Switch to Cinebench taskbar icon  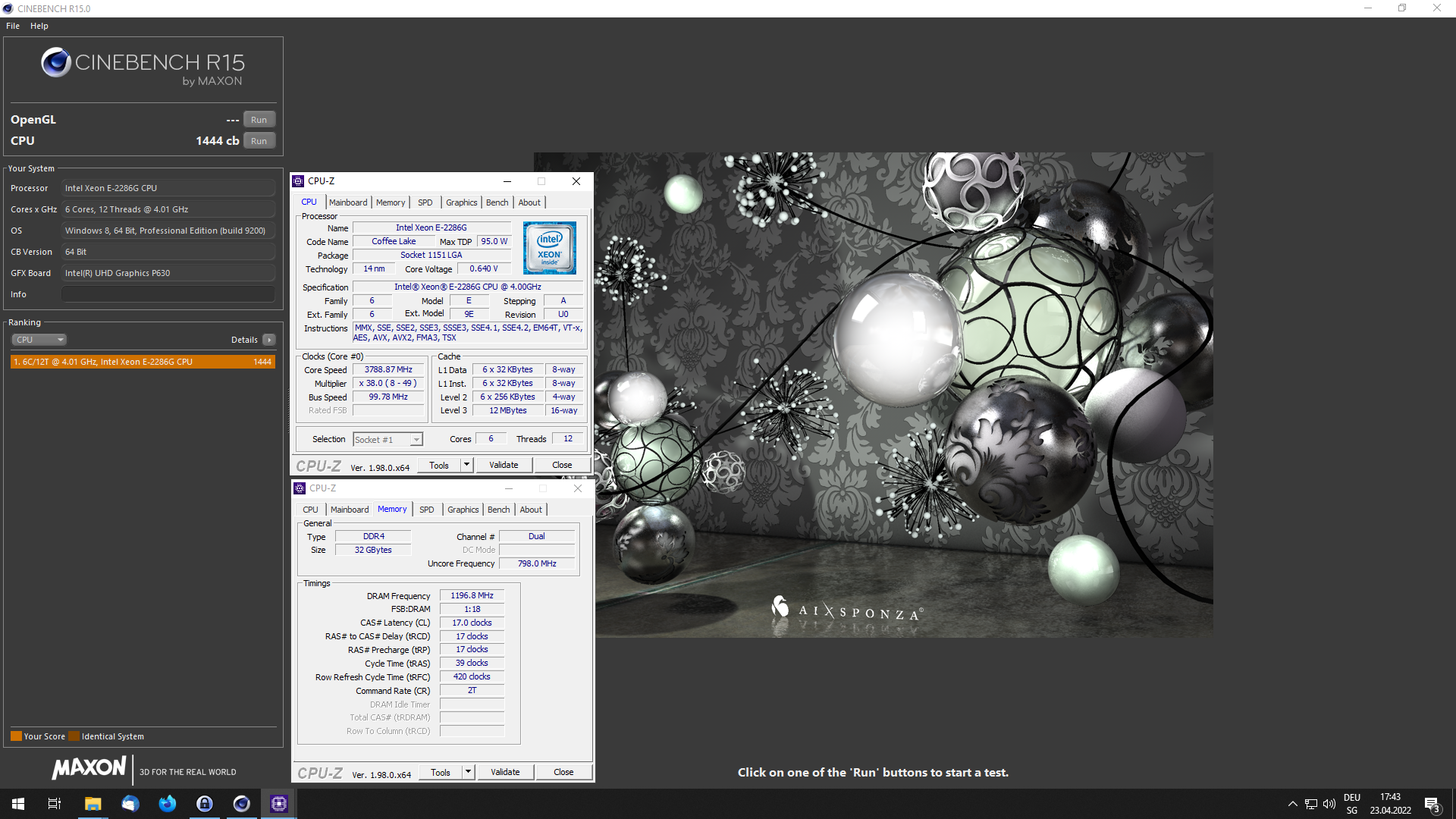click(x=242, y=804)
